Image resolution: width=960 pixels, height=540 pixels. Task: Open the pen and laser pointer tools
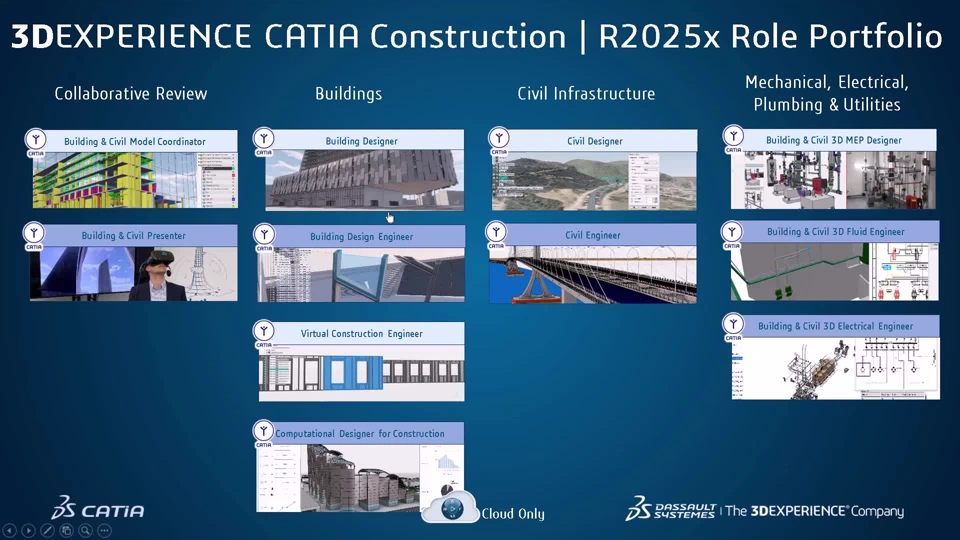(x=47, y=530)
